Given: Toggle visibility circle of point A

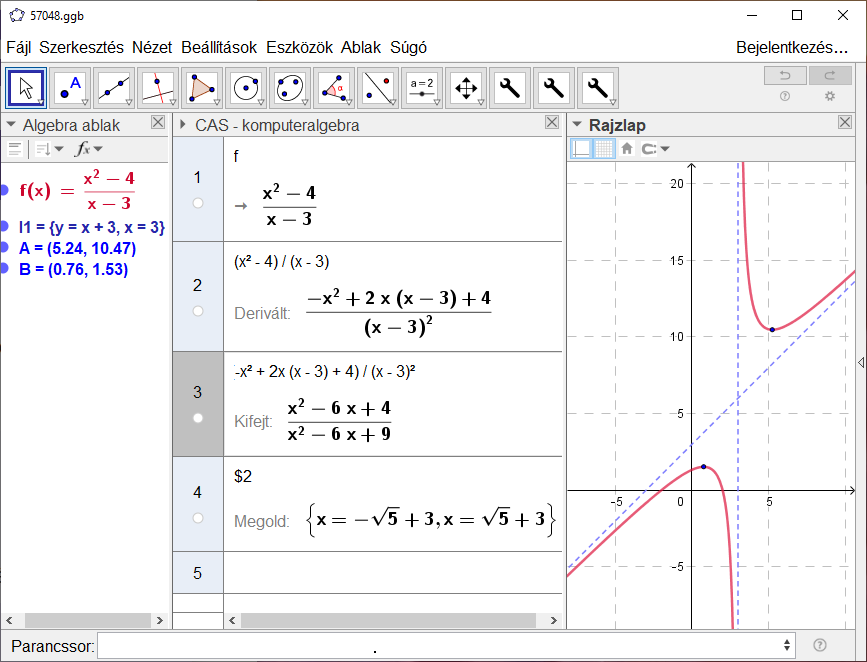Looking at the screenshot, I should coord(6,248).
